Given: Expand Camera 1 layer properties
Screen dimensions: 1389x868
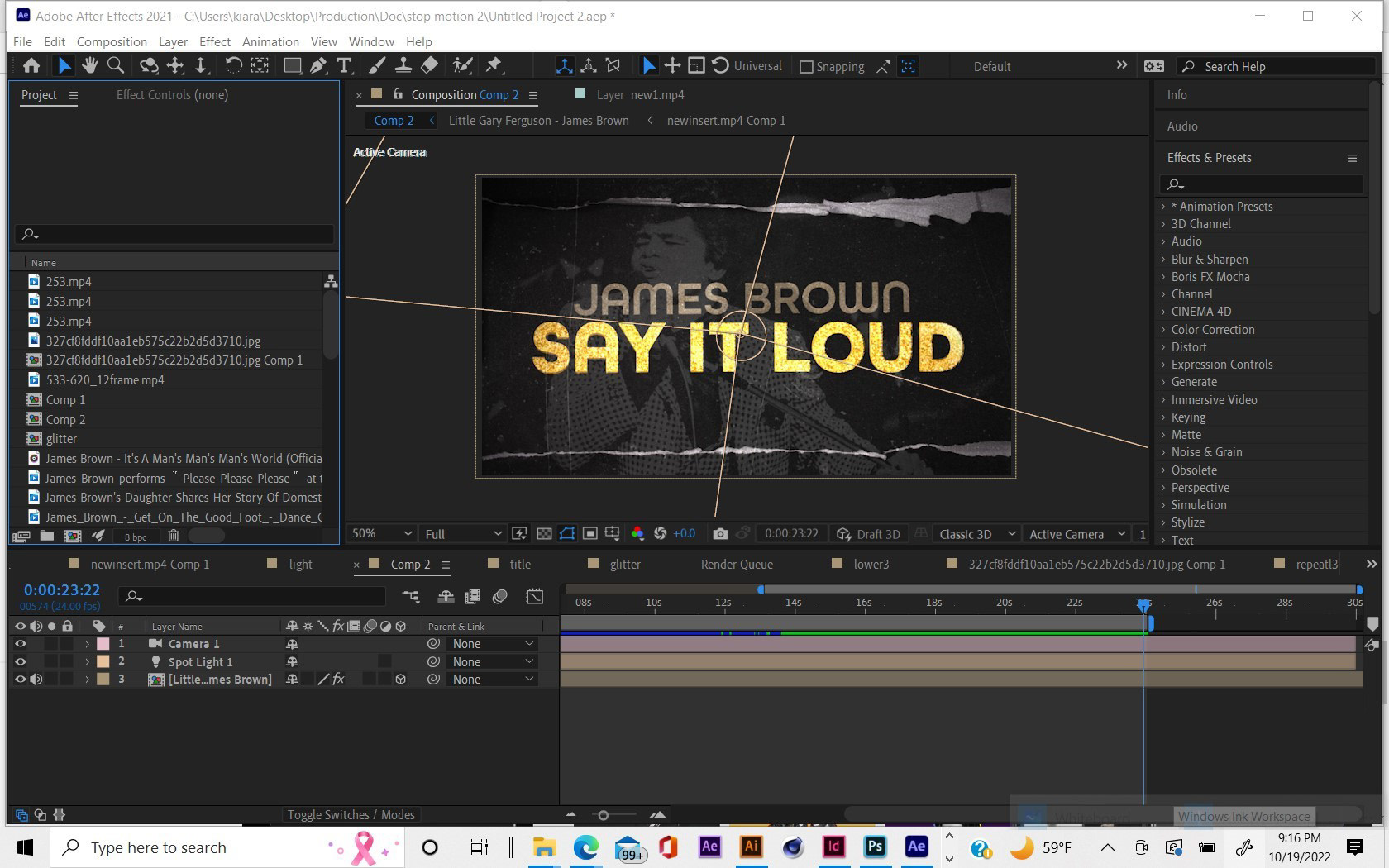Looking at the screenshot, I should [x=87, y=644].
